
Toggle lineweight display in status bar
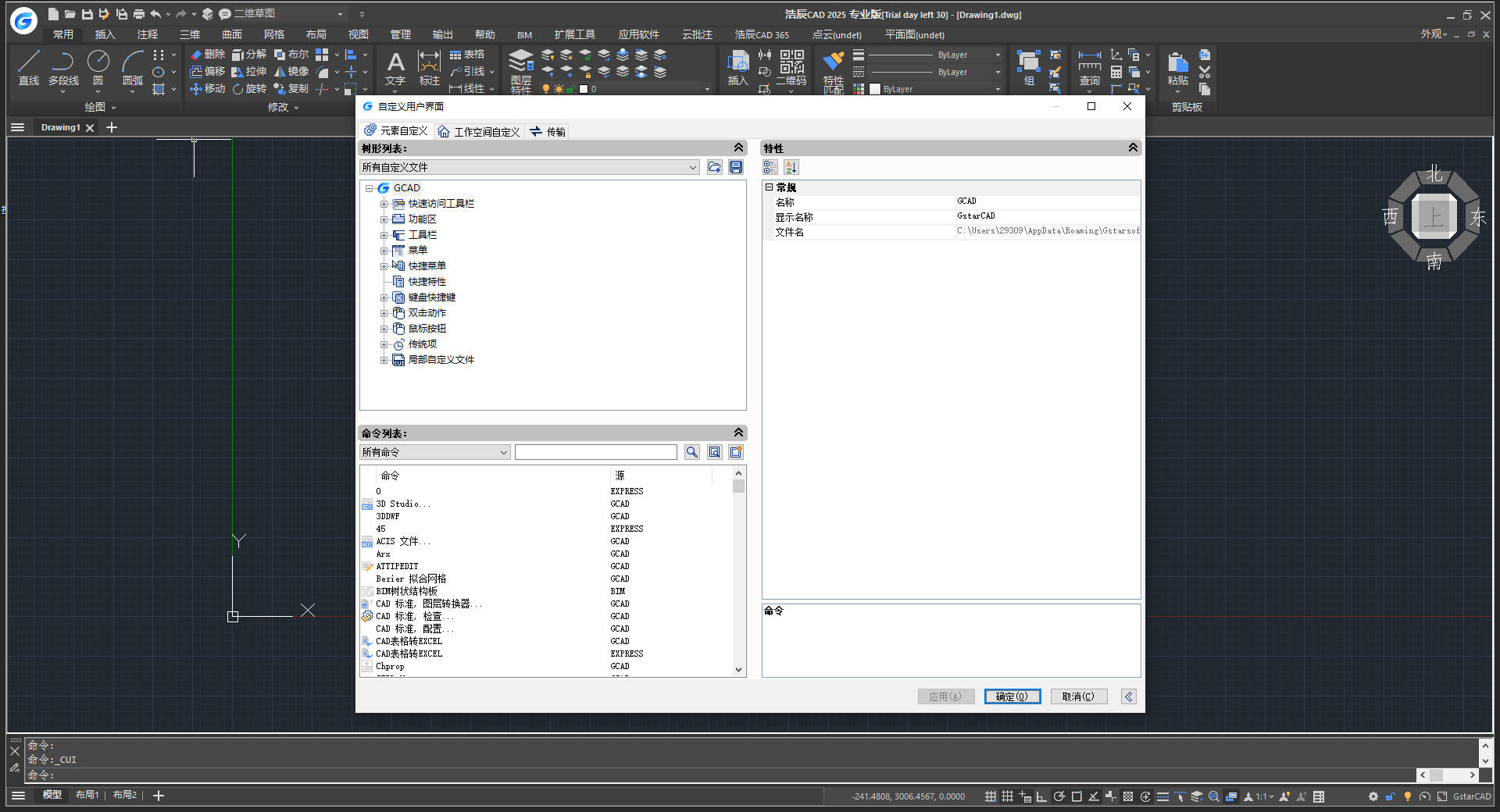(1162, 796)
